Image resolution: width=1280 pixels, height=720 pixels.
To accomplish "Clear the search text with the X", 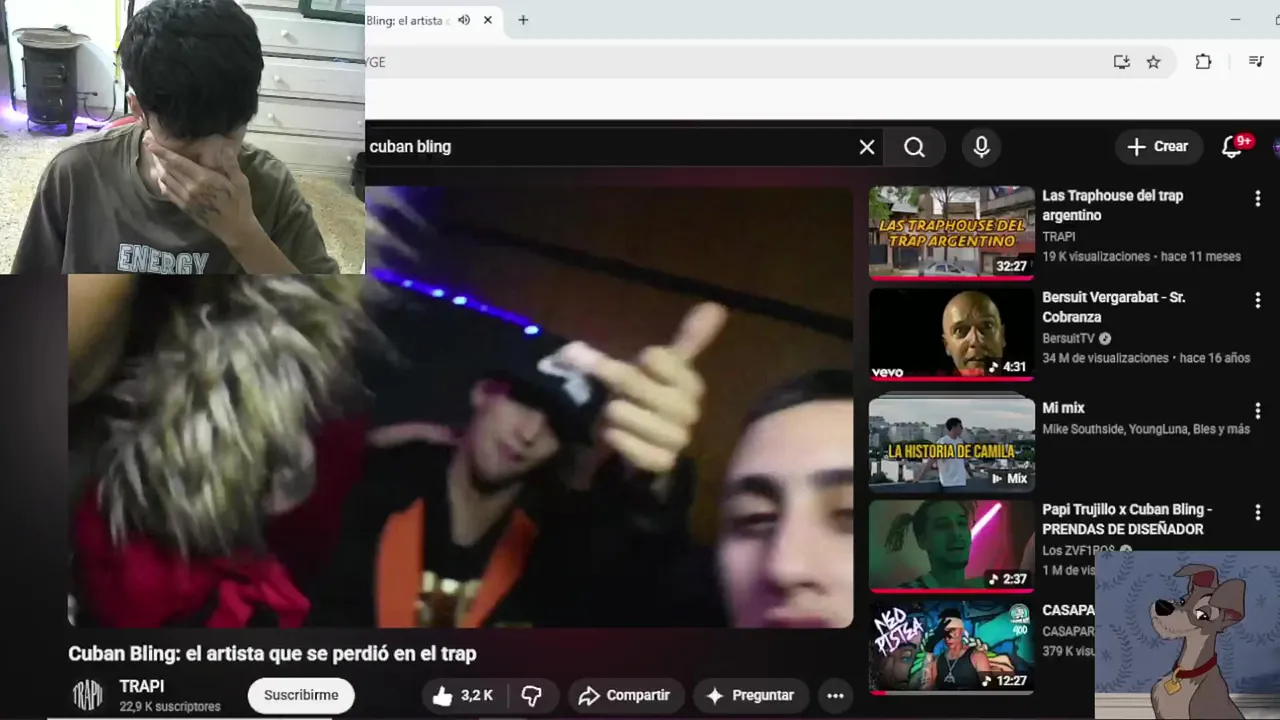I will pos(867,147).
